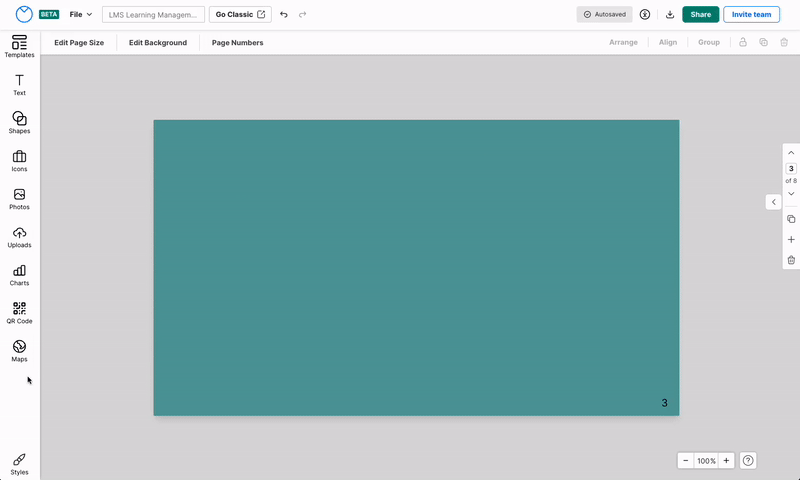Click the Share button
Image resolution: width=800 pixels, height=480 pixels.
[x=700, y=15]
